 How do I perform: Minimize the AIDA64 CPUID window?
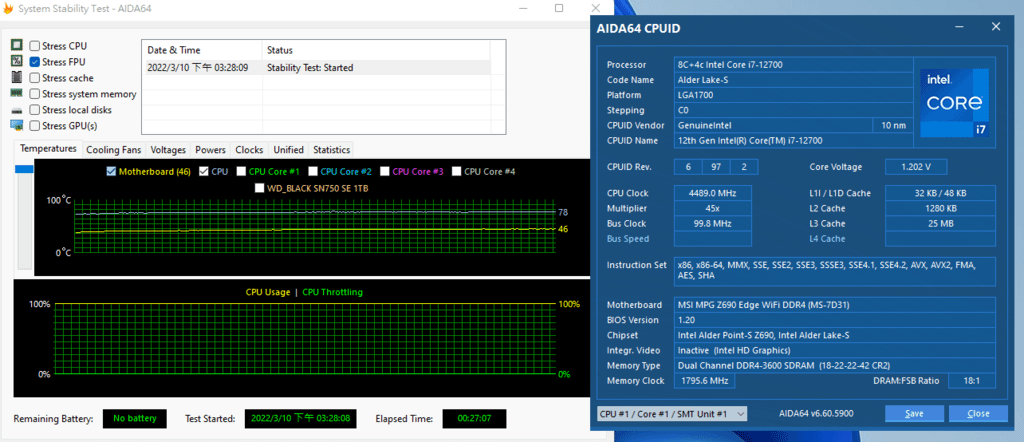[x=959, y=27]
